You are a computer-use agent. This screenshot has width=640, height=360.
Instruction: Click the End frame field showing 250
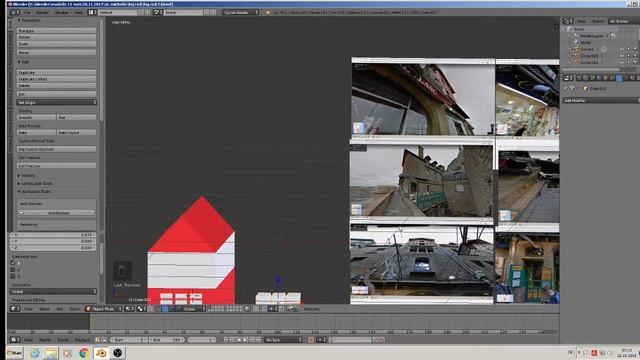click(167, 340)
